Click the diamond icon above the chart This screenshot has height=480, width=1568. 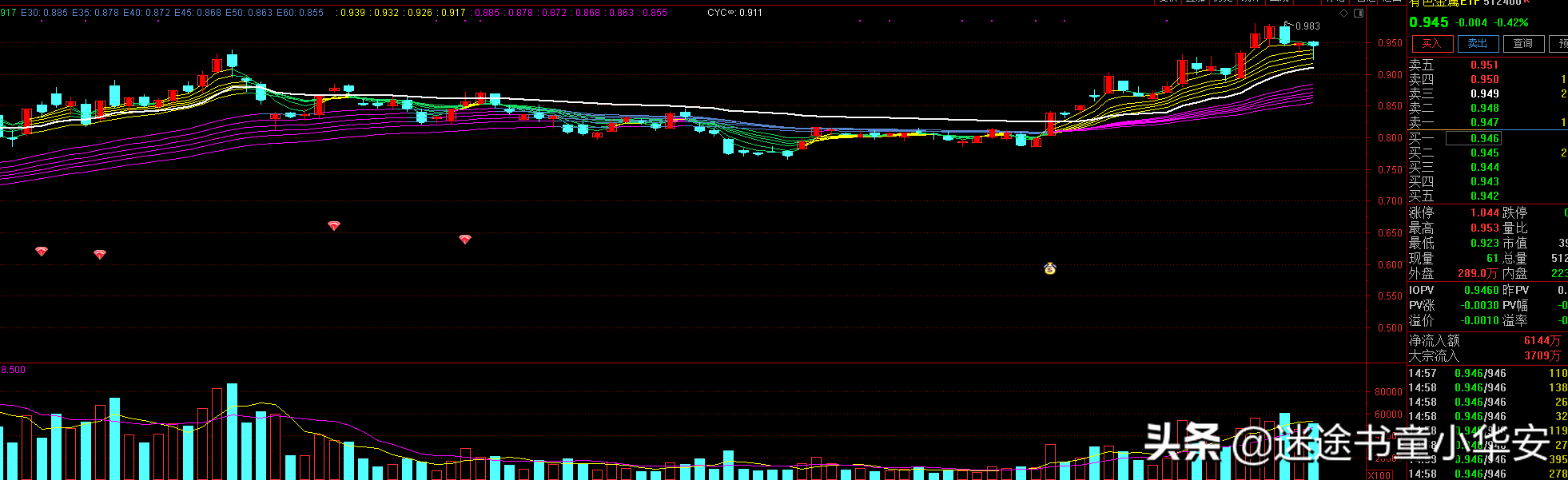click(x=1344, y=13)
